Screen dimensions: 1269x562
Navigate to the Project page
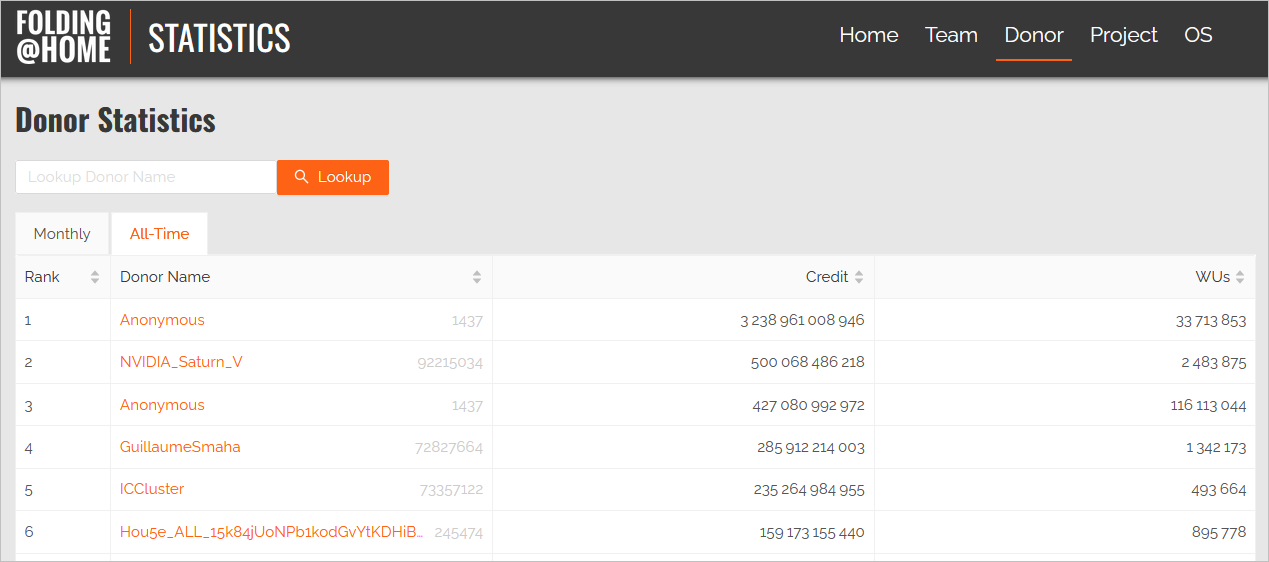(1123, 35)
